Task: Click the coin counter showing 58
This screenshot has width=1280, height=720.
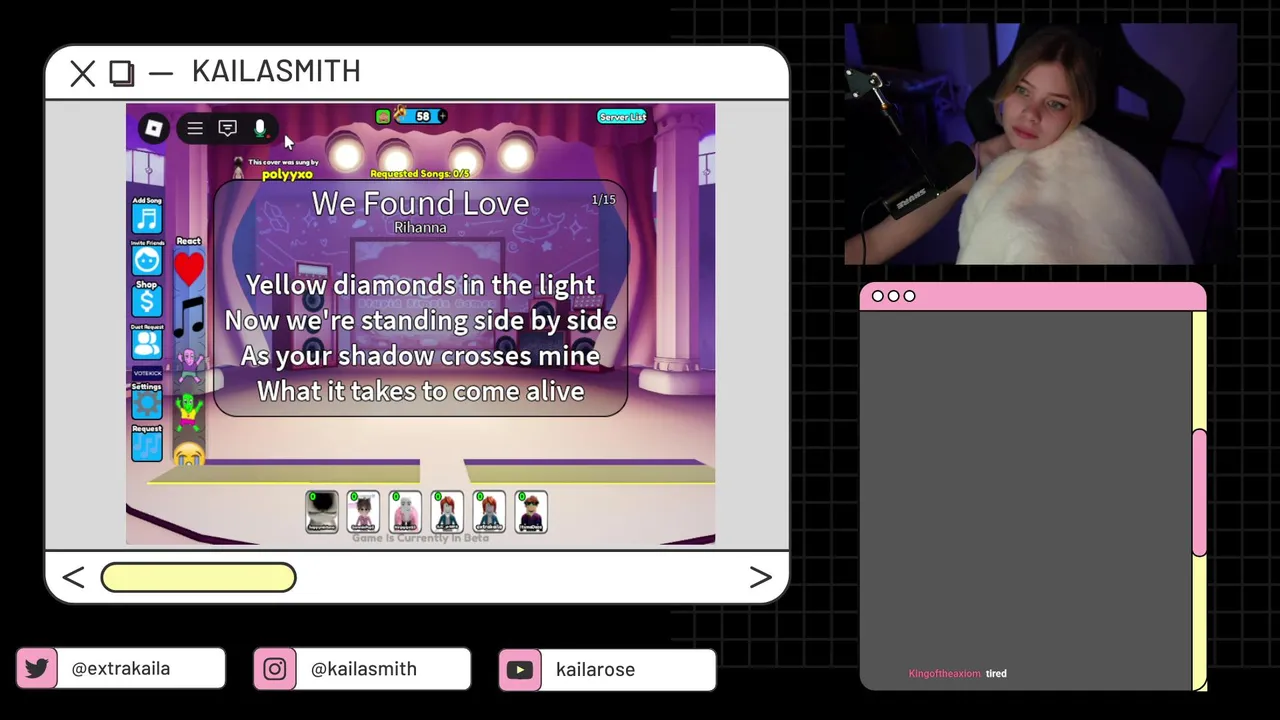Action: [422, 116]
